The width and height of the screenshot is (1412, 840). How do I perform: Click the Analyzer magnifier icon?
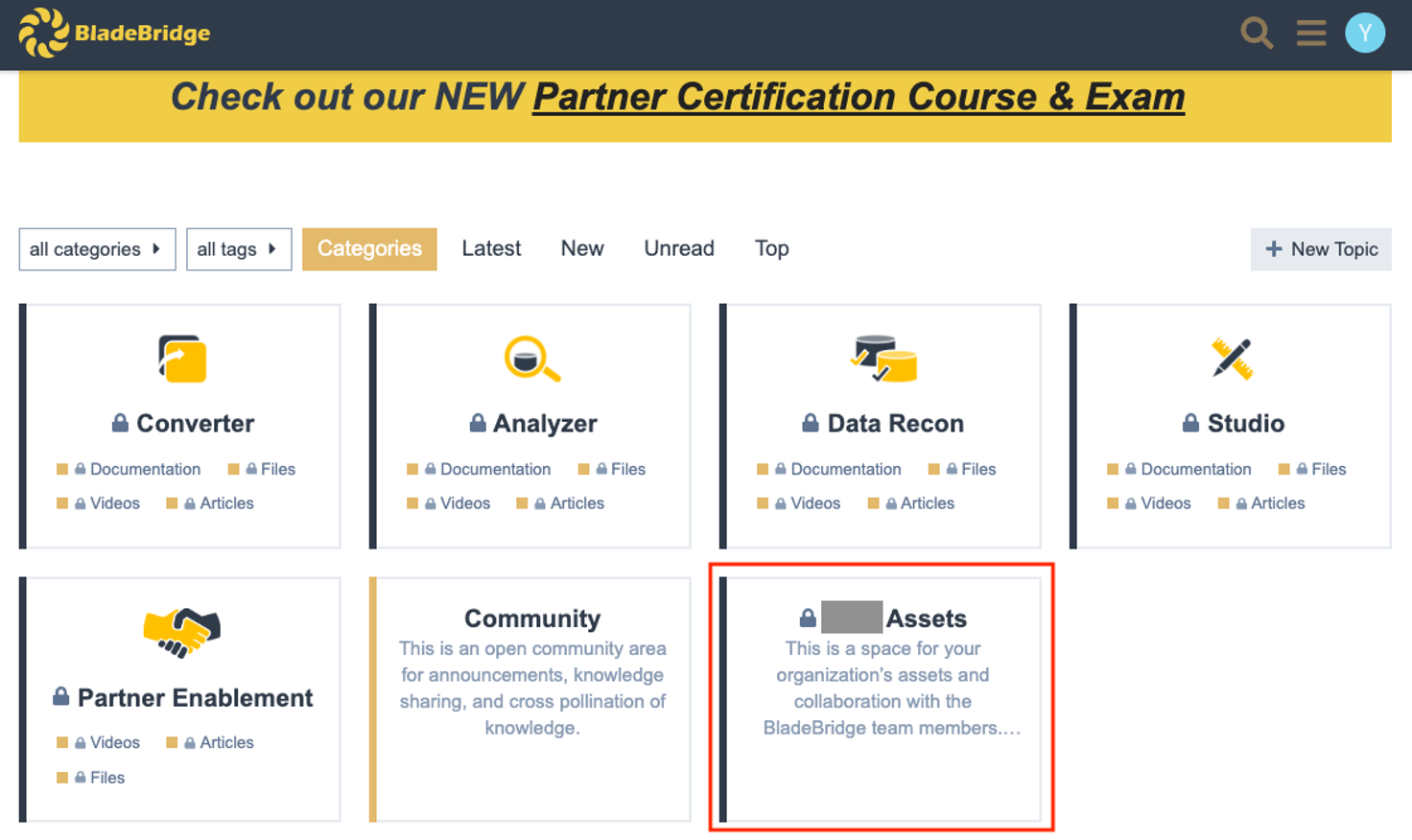(x=532, y=359)
